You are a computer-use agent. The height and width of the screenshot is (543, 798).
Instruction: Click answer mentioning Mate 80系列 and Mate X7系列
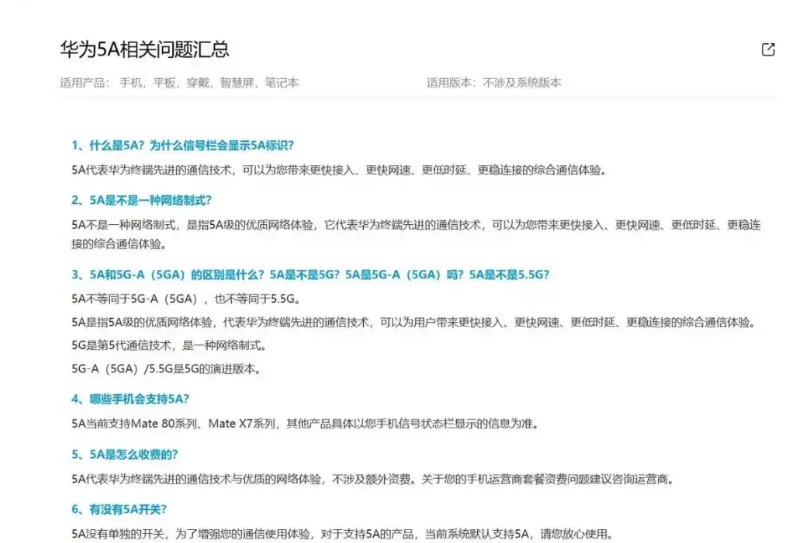pos(305,423)
